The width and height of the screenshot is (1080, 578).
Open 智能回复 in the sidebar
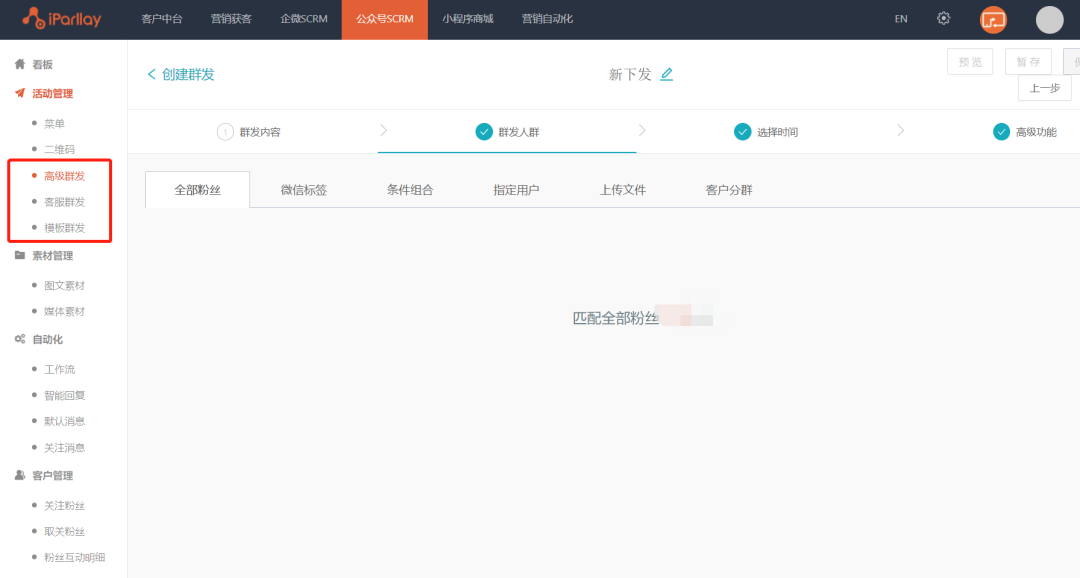(x=65, y=395)
